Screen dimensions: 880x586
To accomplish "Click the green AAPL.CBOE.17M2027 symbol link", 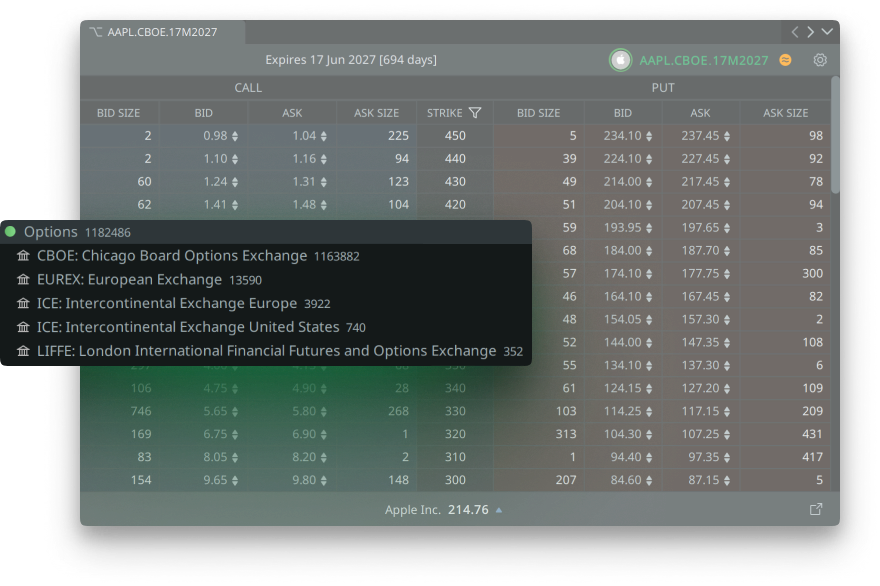I will tap(704, 60).
